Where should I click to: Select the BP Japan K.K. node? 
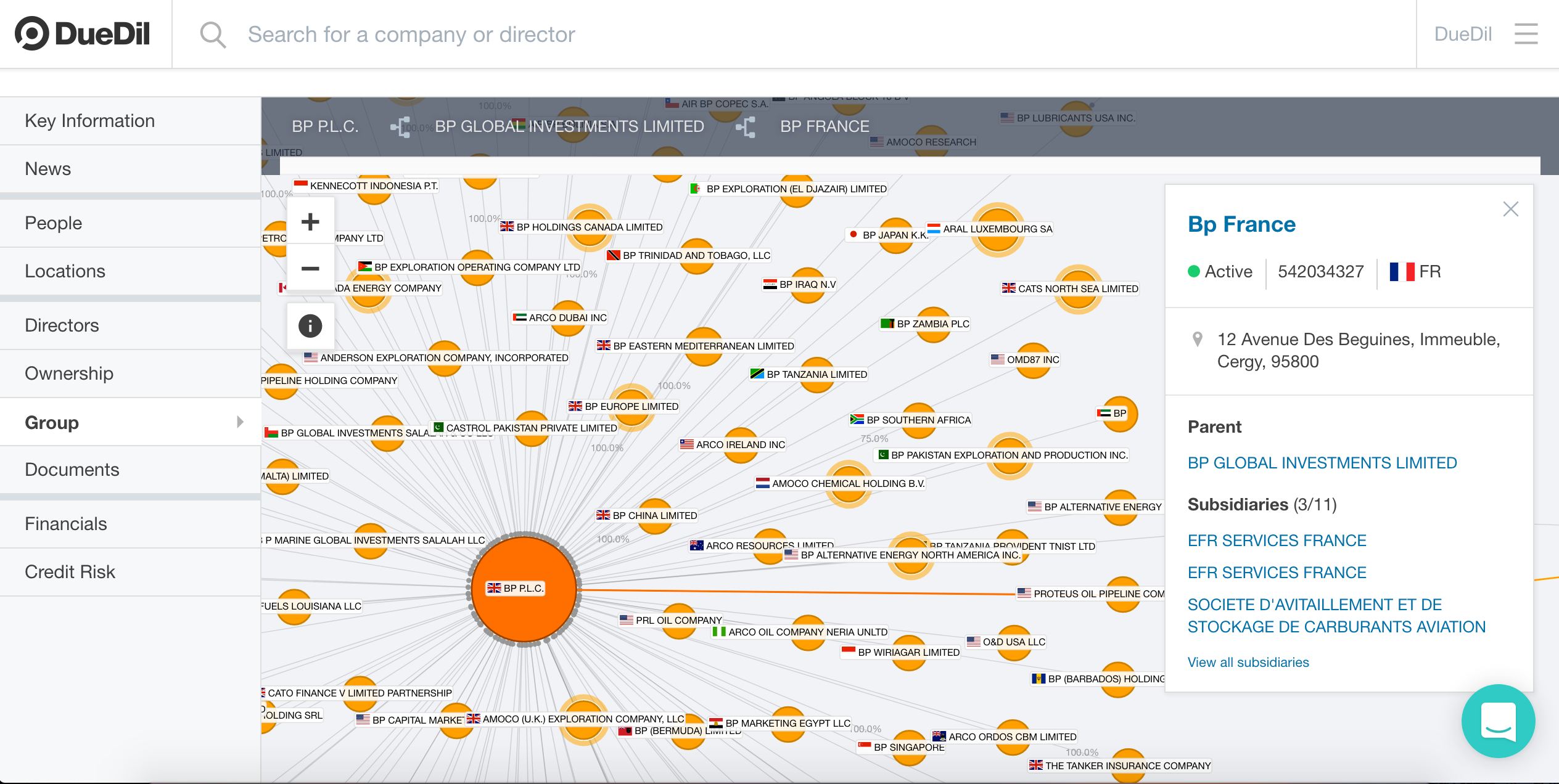[895, 235]
